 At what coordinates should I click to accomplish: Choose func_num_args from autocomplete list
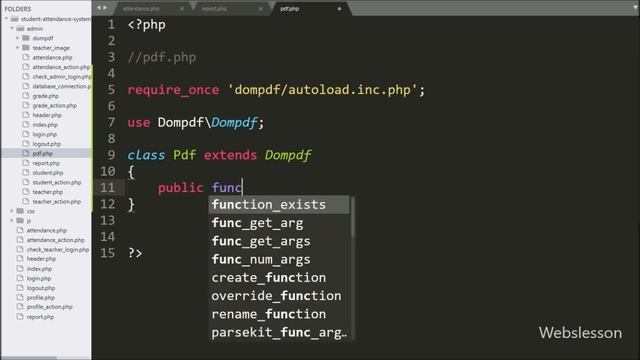tap(279, 259)
